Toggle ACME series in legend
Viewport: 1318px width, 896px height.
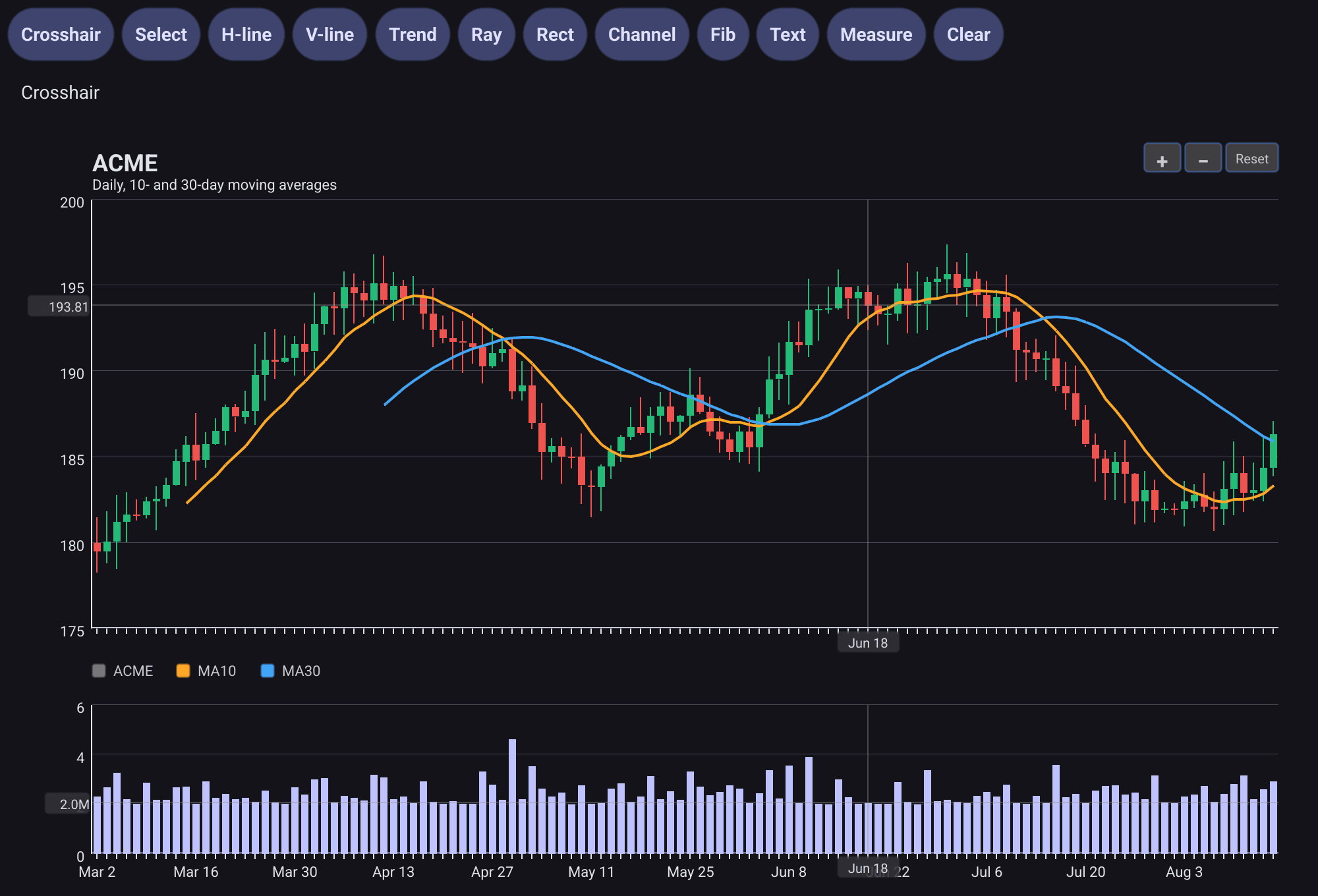(123, 671)
